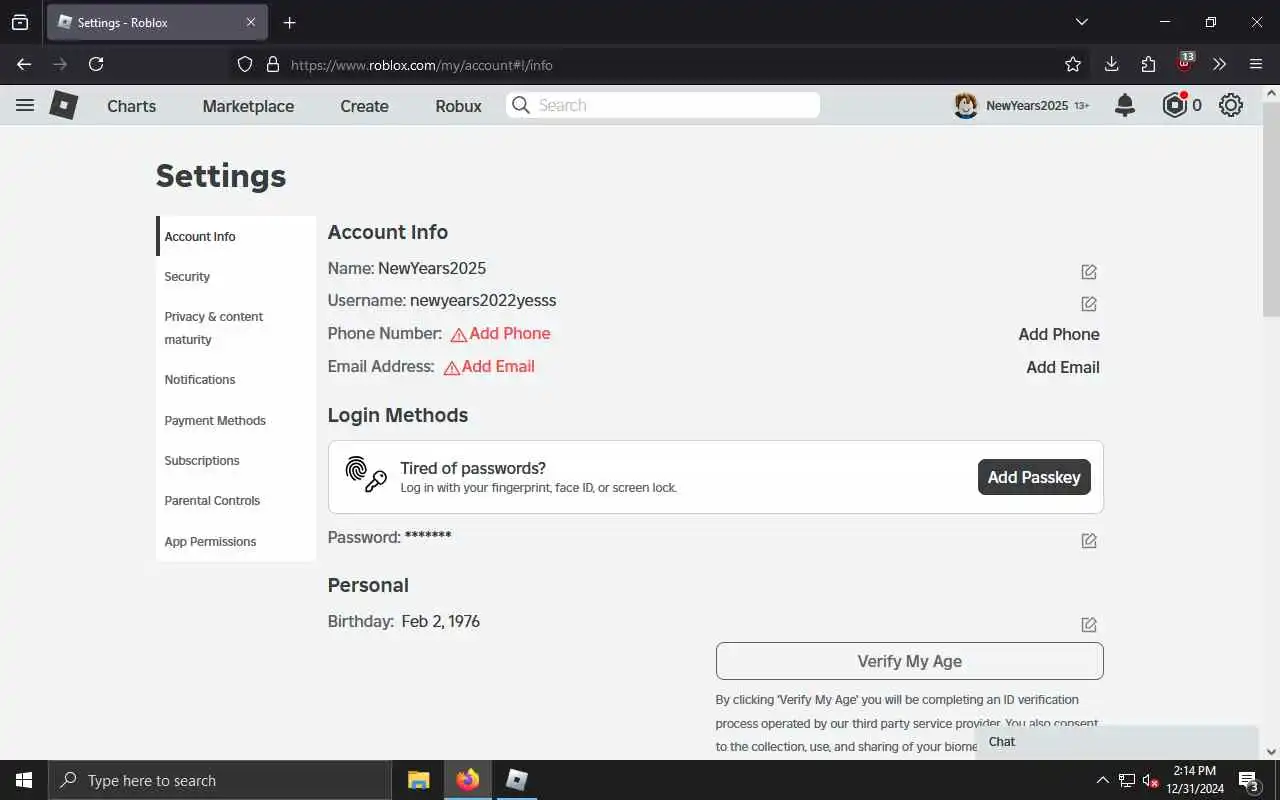This screenshot has width=1280, height=800.
Task: Bookmark this page with star icon
Action: [1073, 64]
